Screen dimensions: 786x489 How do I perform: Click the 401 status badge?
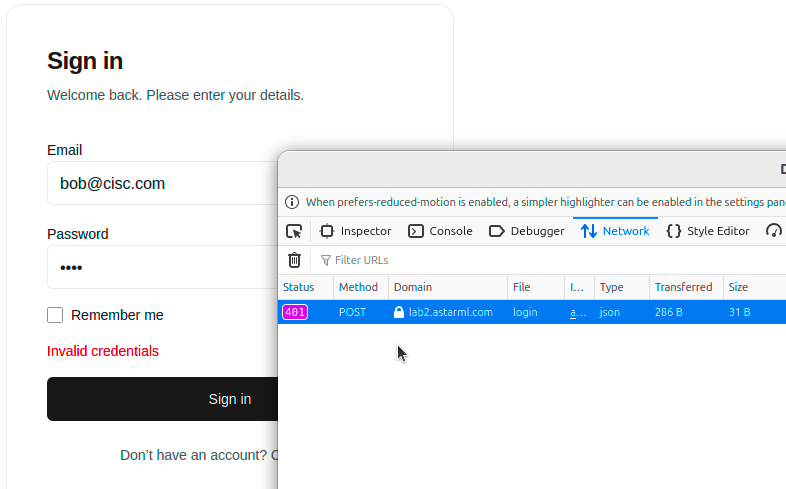point(295,312)
